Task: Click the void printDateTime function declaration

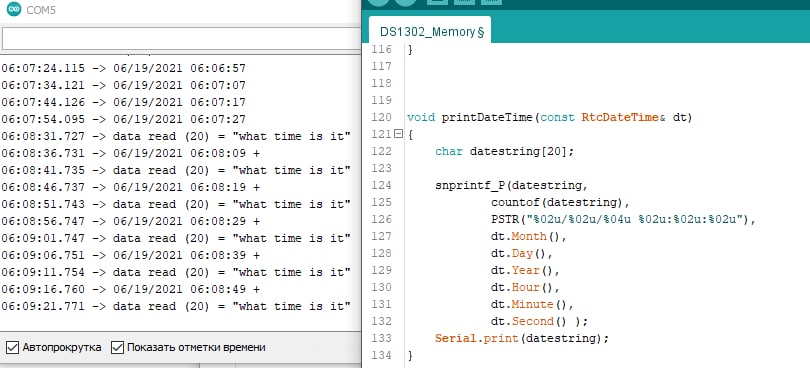Action: (550, 118)
